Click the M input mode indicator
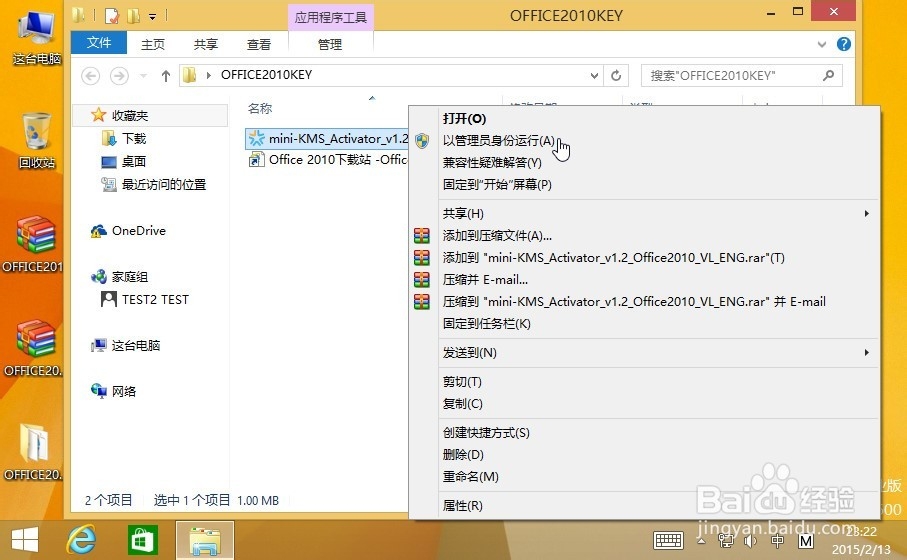Screen dimensions: 907x560 click(805, 541)
